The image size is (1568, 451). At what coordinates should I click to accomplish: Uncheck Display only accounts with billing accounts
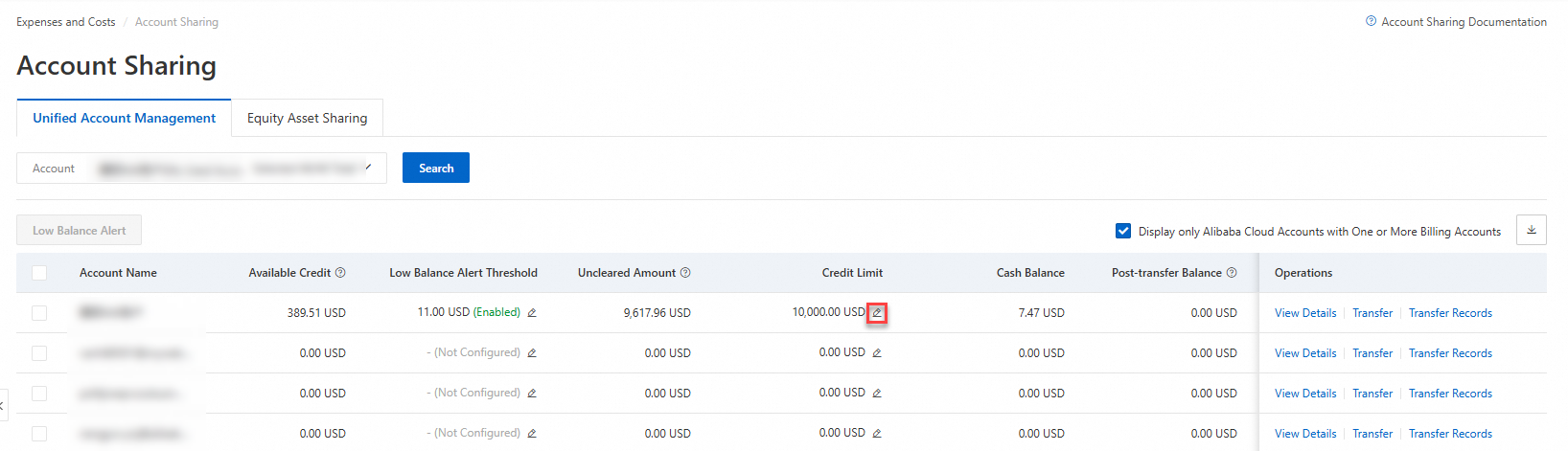(1123, 231)
